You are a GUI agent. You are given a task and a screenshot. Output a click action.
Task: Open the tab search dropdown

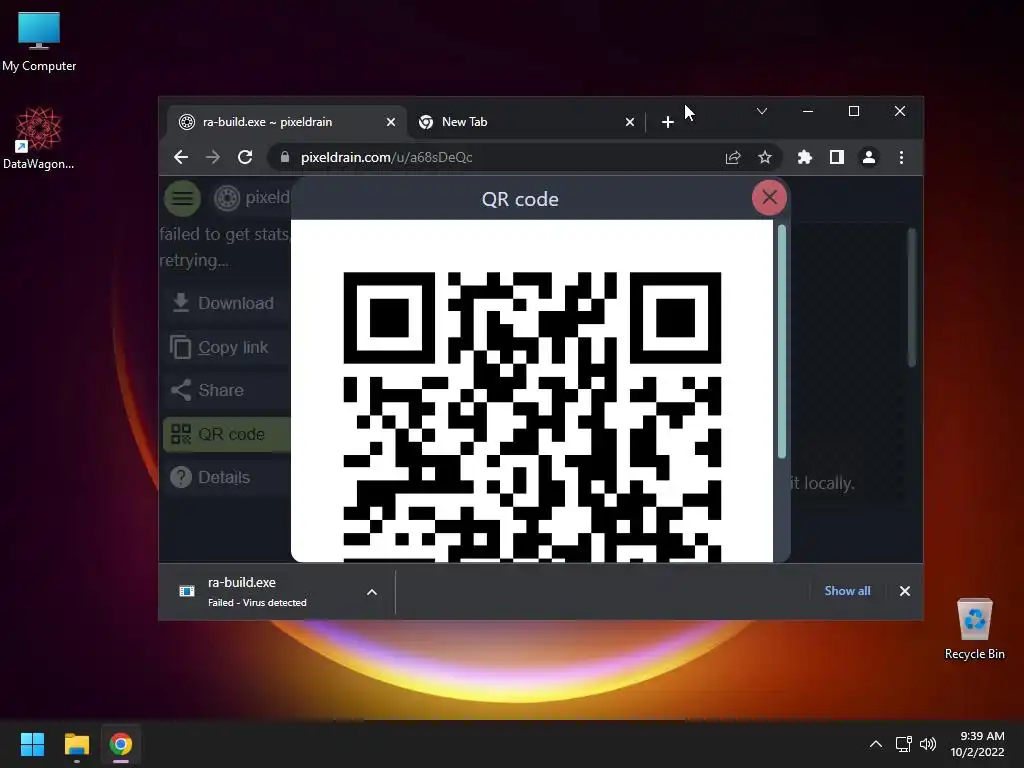pyautogui.click(x=761, y=112)
